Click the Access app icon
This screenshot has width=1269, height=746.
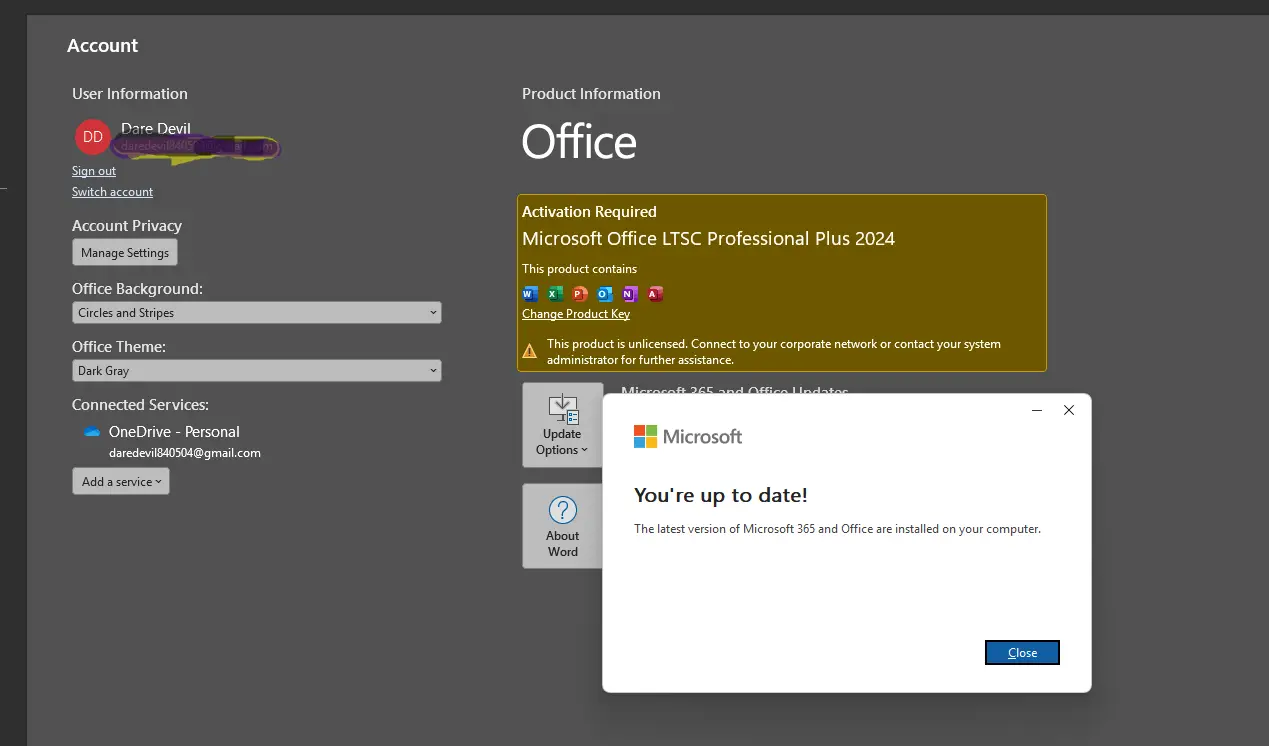655,294
